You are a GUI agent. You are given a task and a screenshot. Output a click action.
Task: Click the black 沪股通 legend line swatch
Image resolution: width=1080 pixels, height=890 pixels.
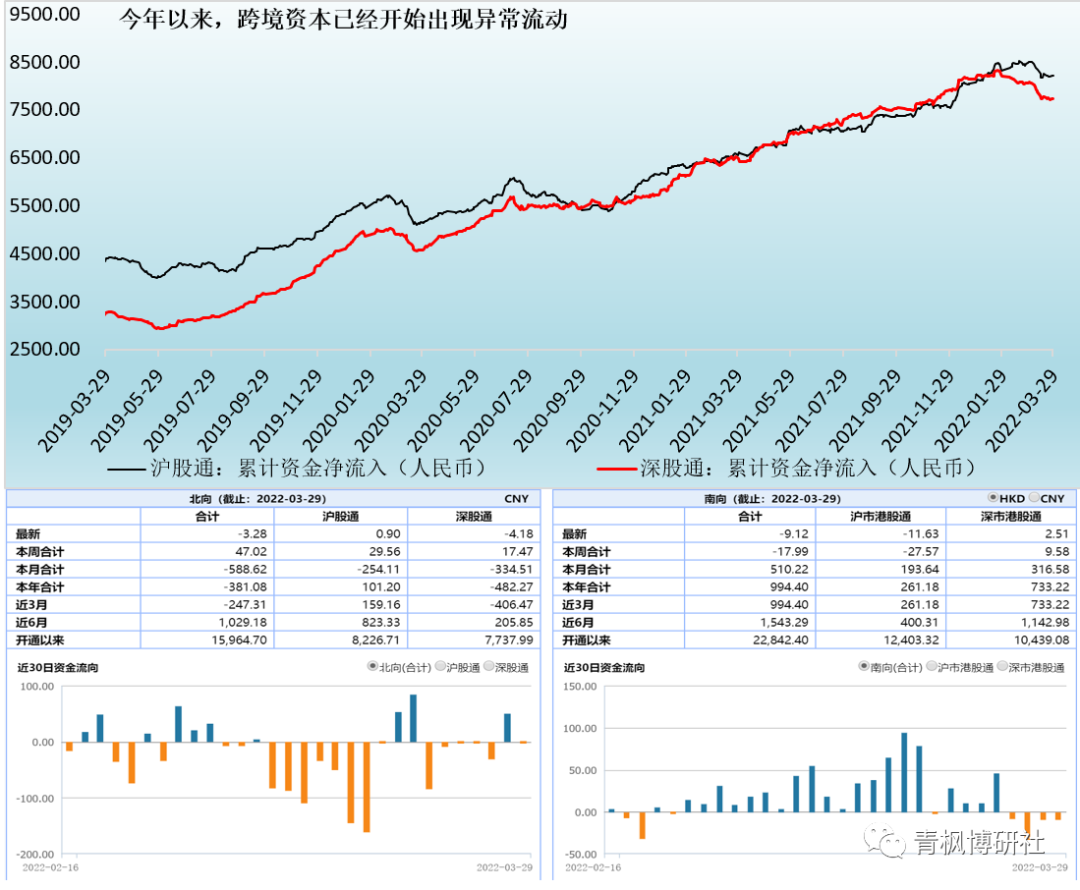coord(126,468)
